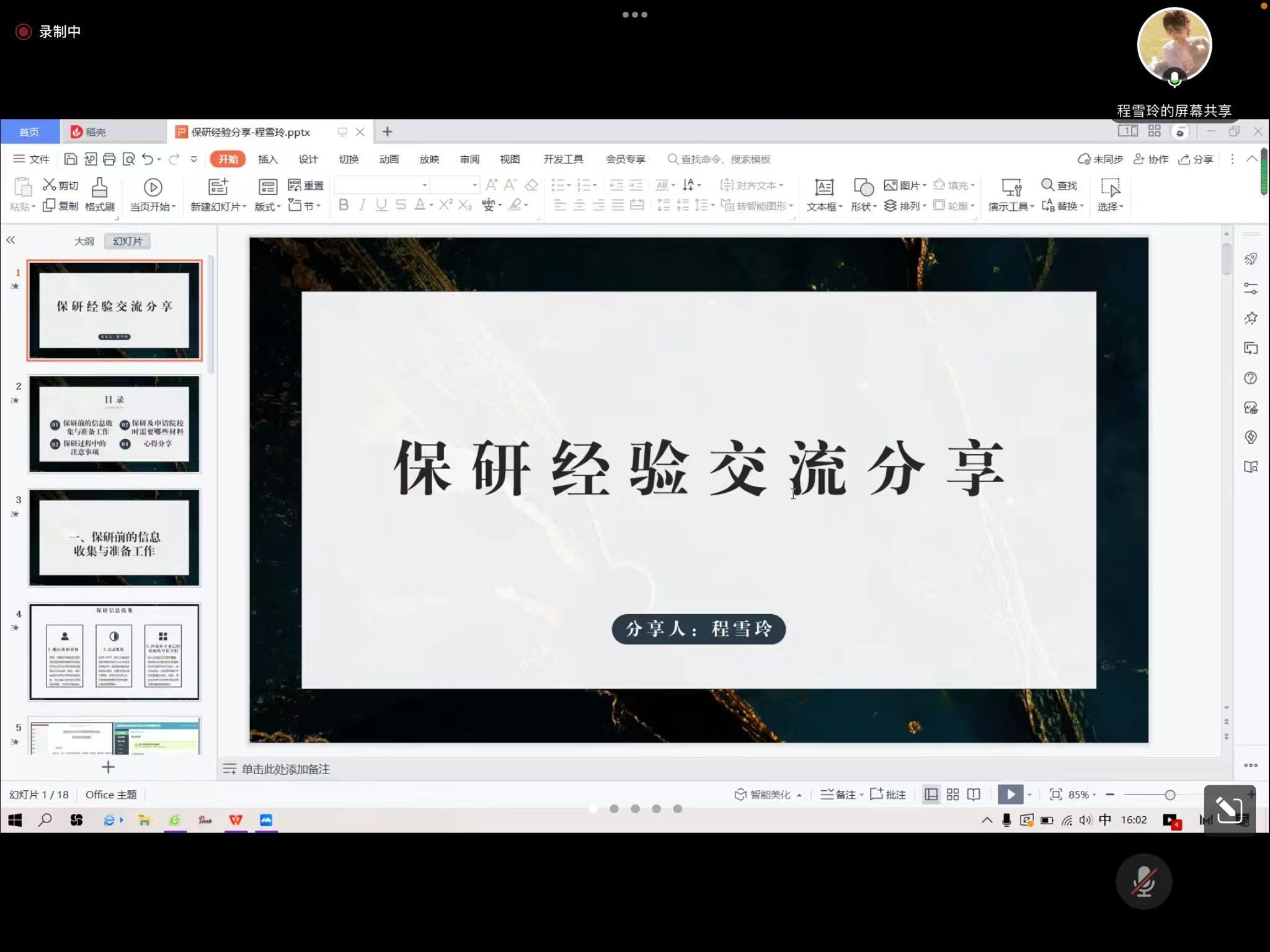Collapse the slide thumbnail panel
Viewport: 1270px width, 952px height.
[11, 240]
